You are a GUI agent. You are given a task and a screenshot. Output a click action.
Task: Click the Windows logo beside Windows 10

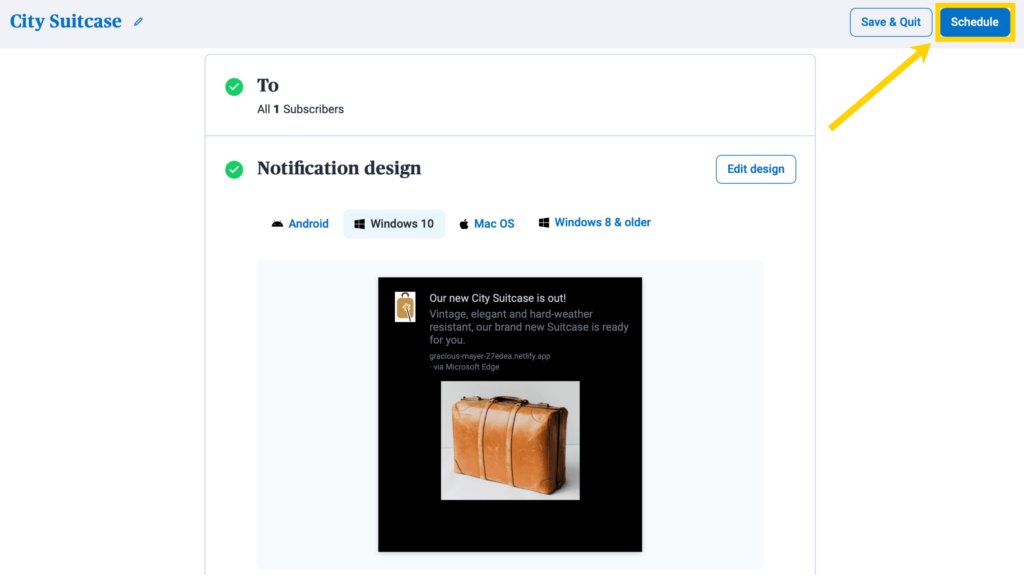click(359, 224)
